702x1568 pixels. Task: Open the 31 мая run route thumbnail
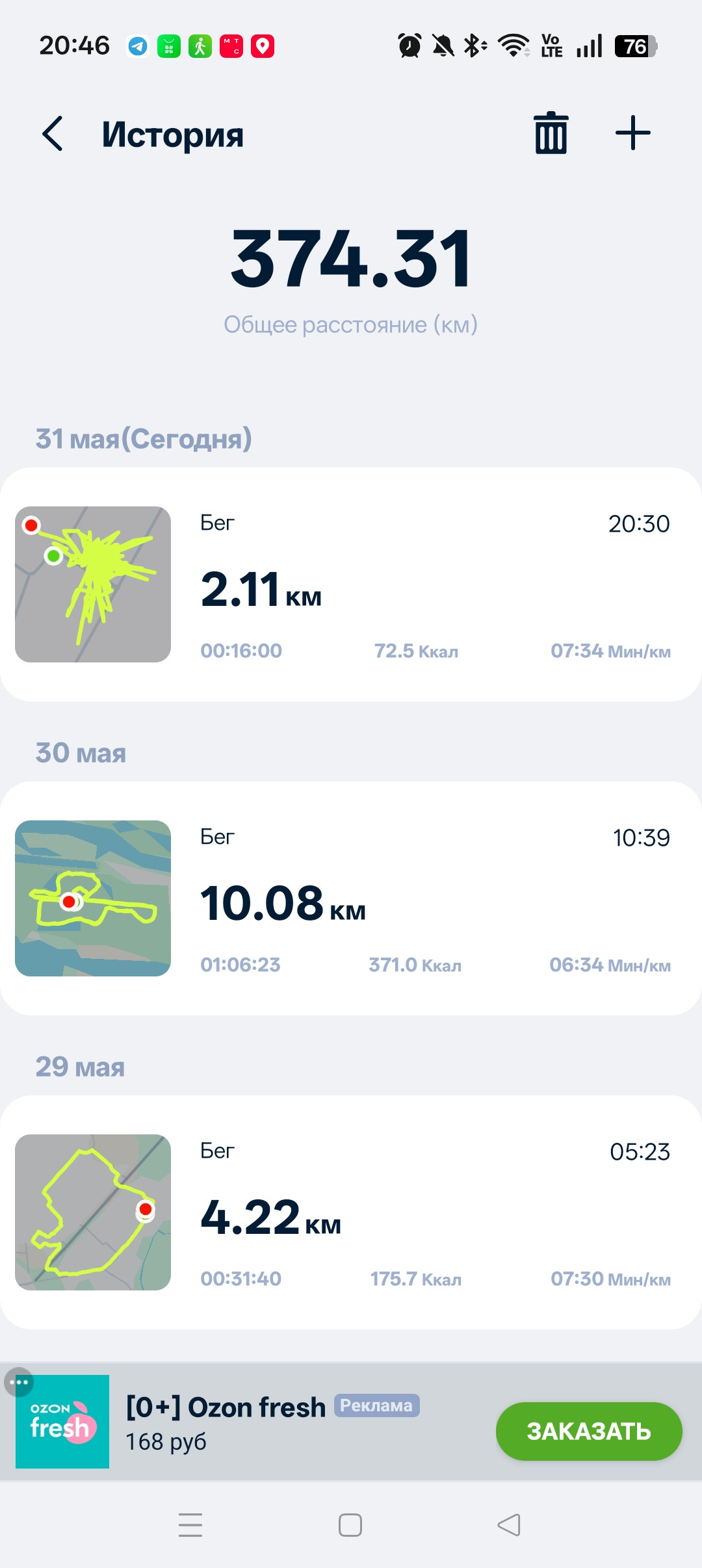coord(93,584)
